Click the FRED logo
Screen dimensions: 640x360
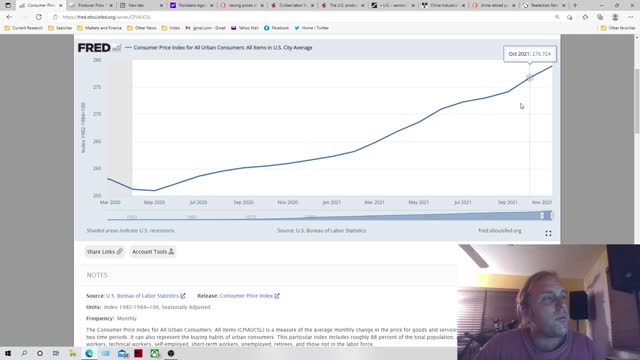(x=99, y=48)
